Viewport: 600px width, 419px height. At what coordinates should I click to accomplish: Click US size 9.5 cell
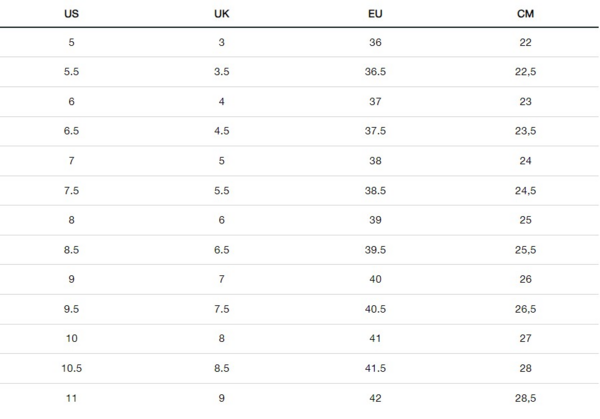point(72,309)
